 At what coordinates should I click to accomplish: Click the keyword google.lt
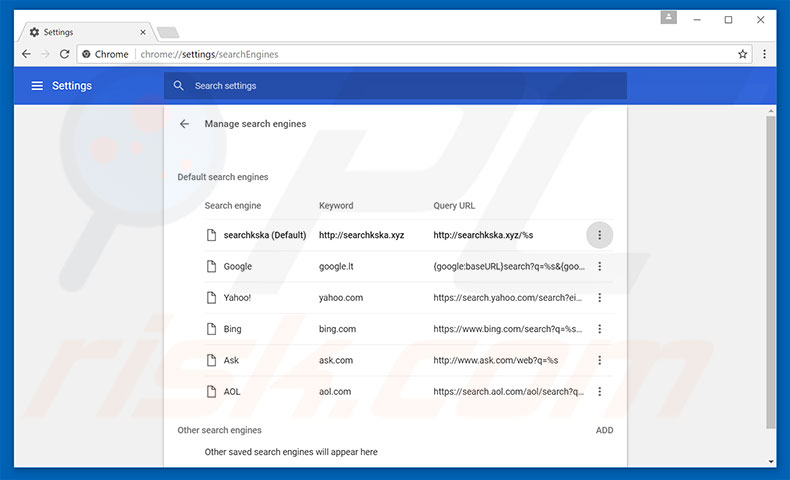(336, 266)
